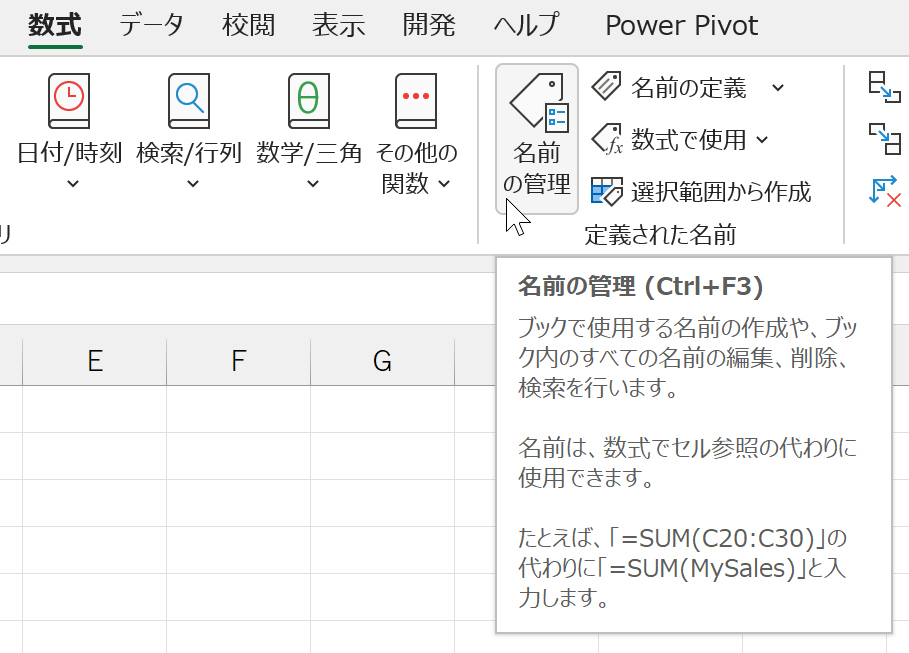This screenshot has width=909, height=653.
Task: Click 選択範囲から作成 icon
Action: (x=606, y=191)
